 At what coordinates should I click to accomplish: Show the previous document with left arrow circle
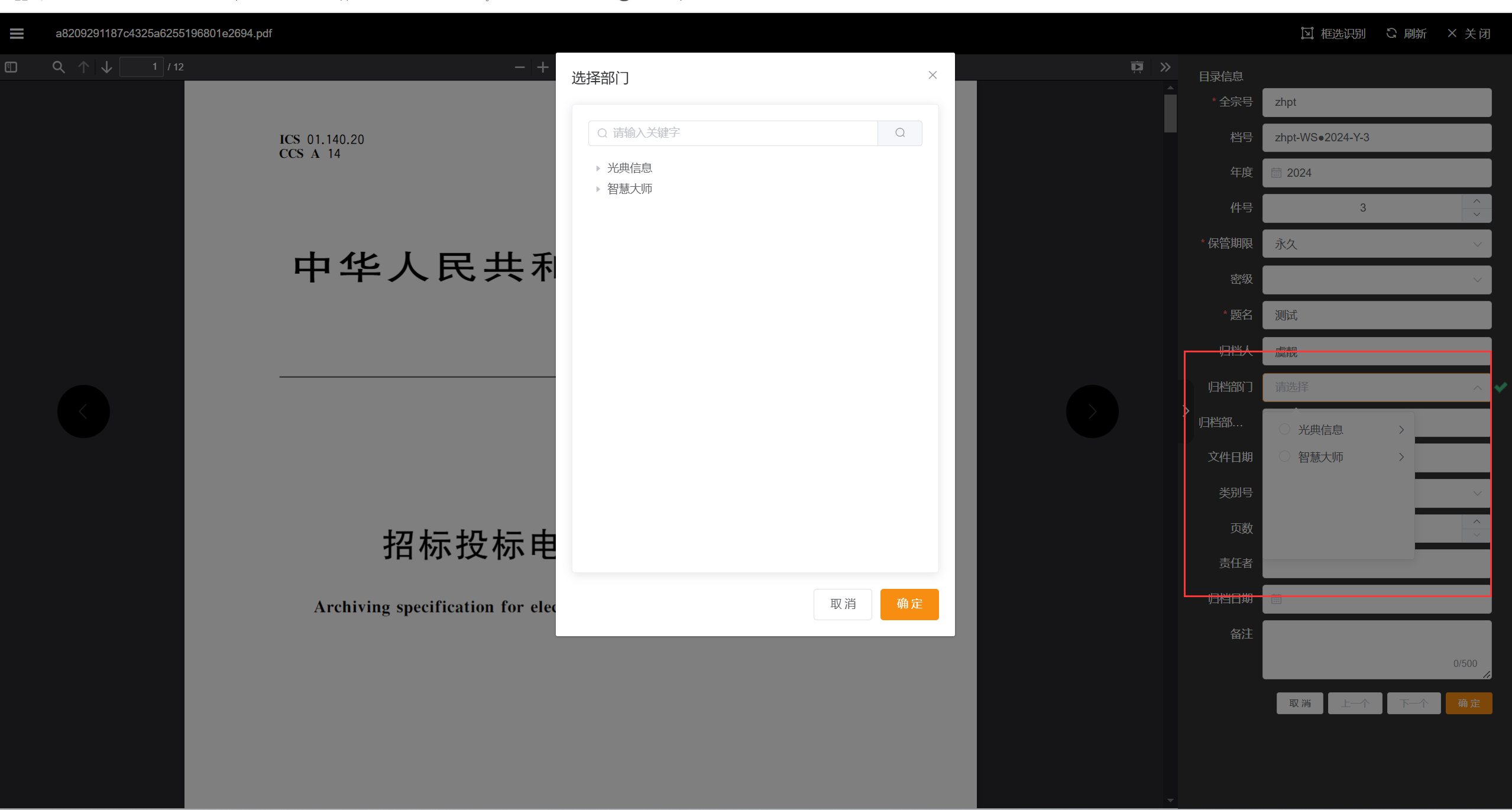(x=83, y=412)
